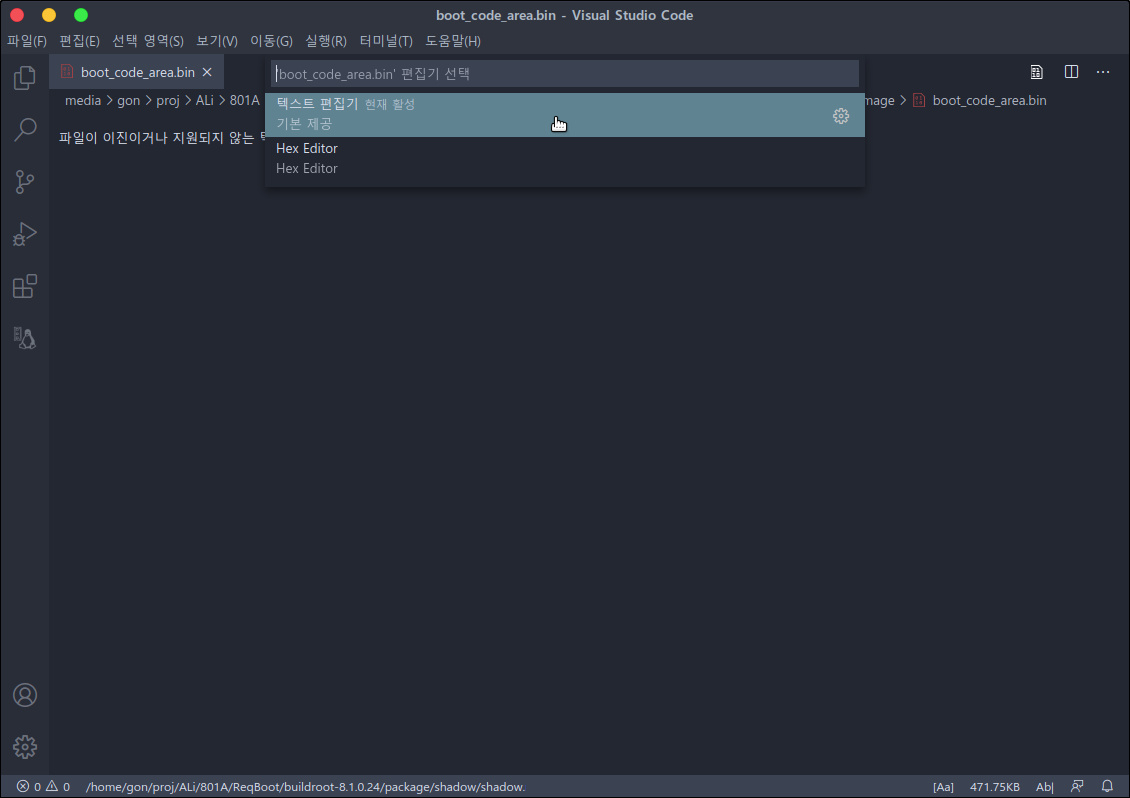Toggle the [Aa] indicator in the status bar
1130x798 pixels.
coord(942,786)
